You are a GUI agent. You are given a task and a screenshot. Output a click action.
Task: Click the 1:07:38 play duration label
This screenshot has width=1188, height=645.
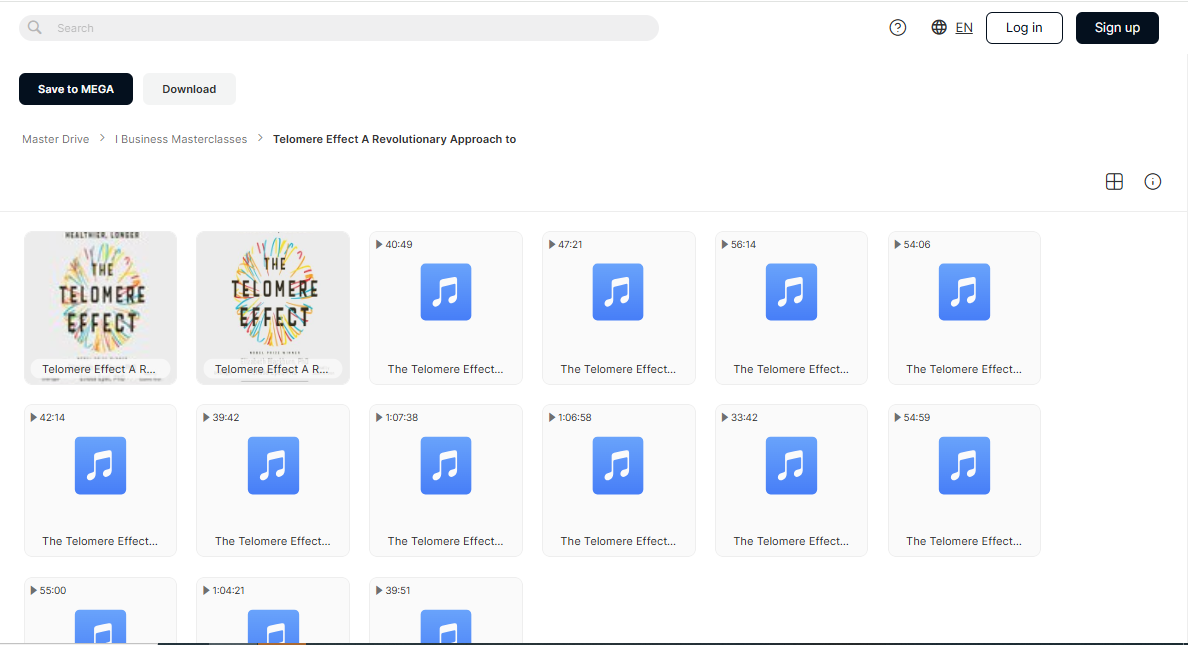coord(397,418)
